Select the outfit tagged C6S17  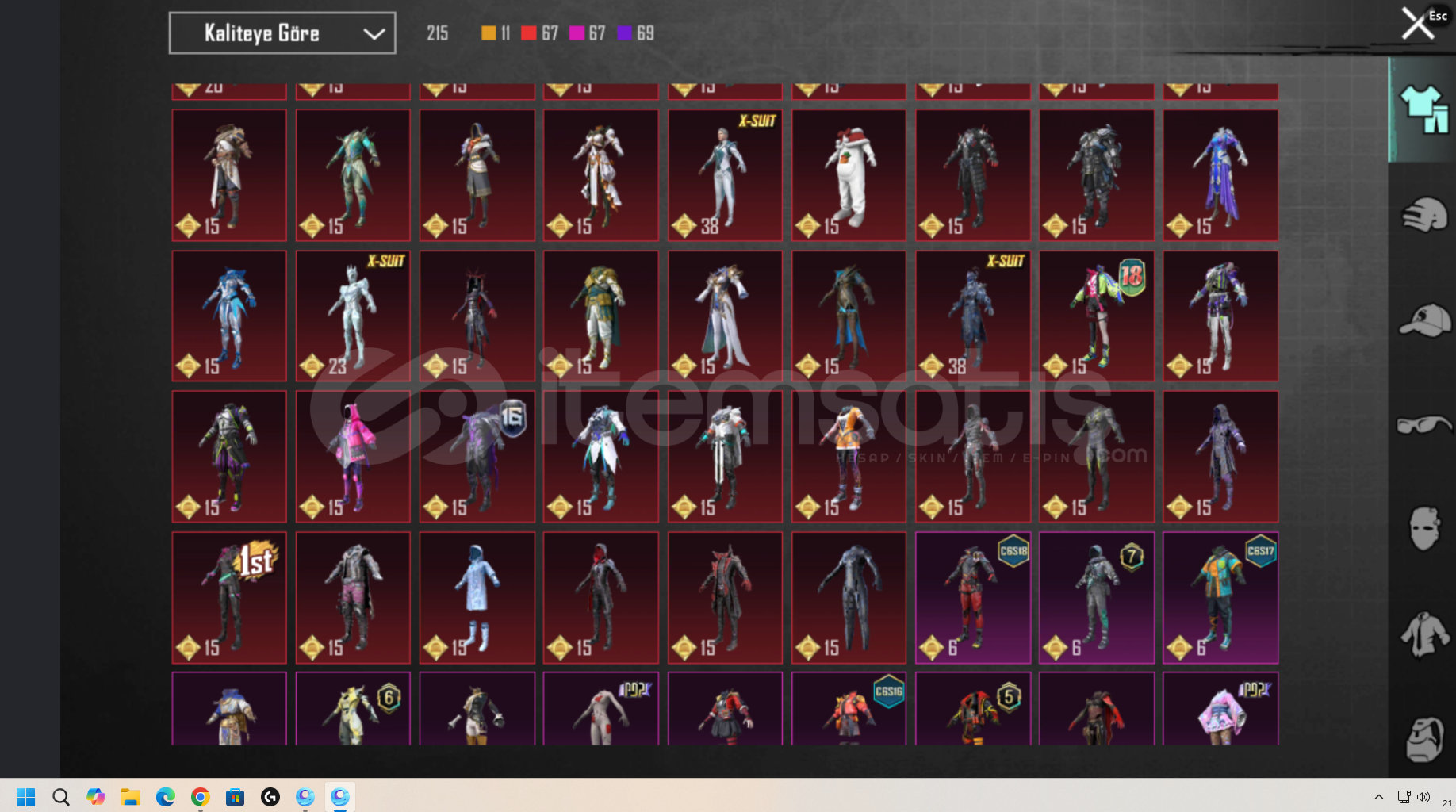1220,598
